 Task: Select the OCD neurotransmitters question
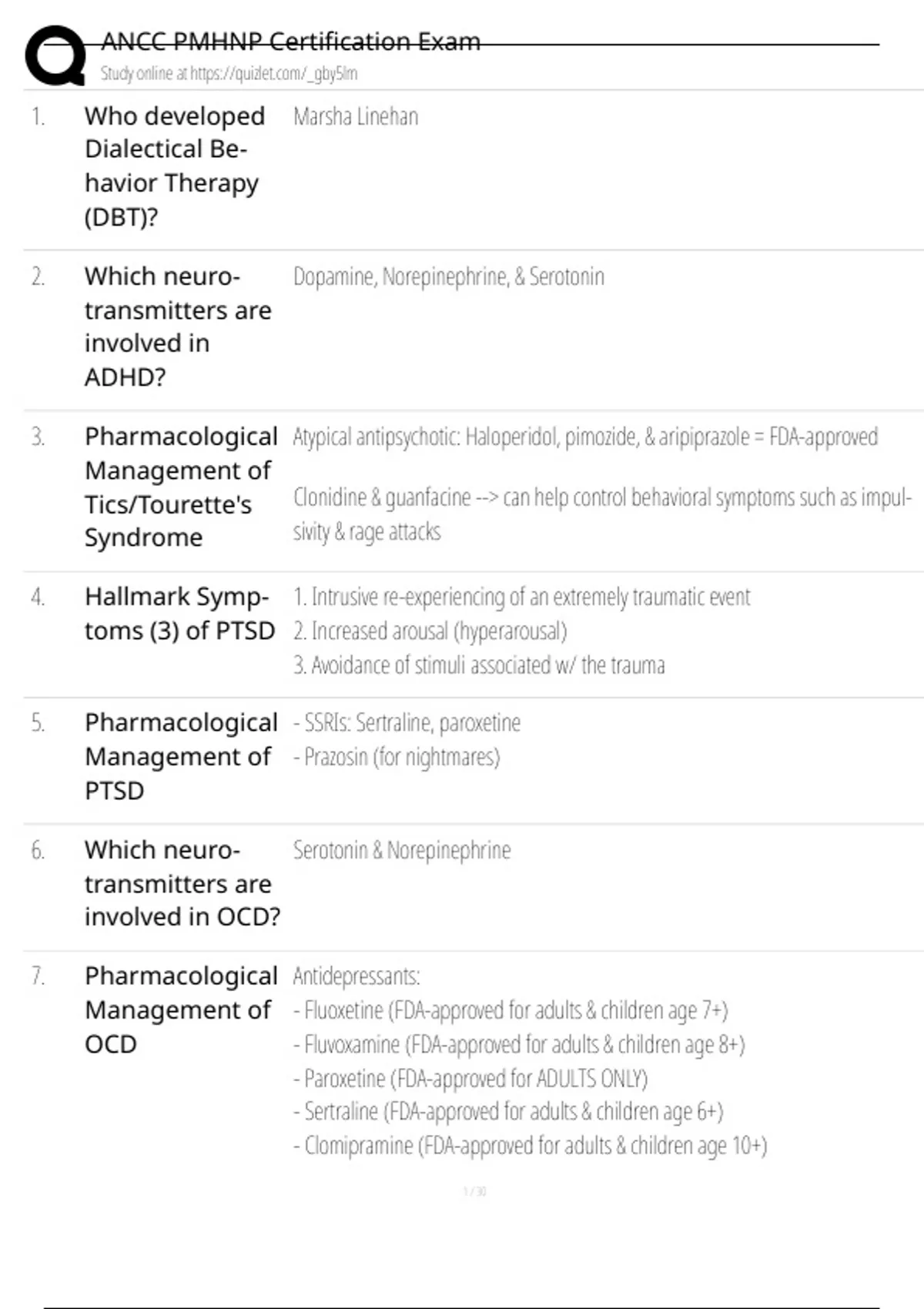(x=182, y=883)
